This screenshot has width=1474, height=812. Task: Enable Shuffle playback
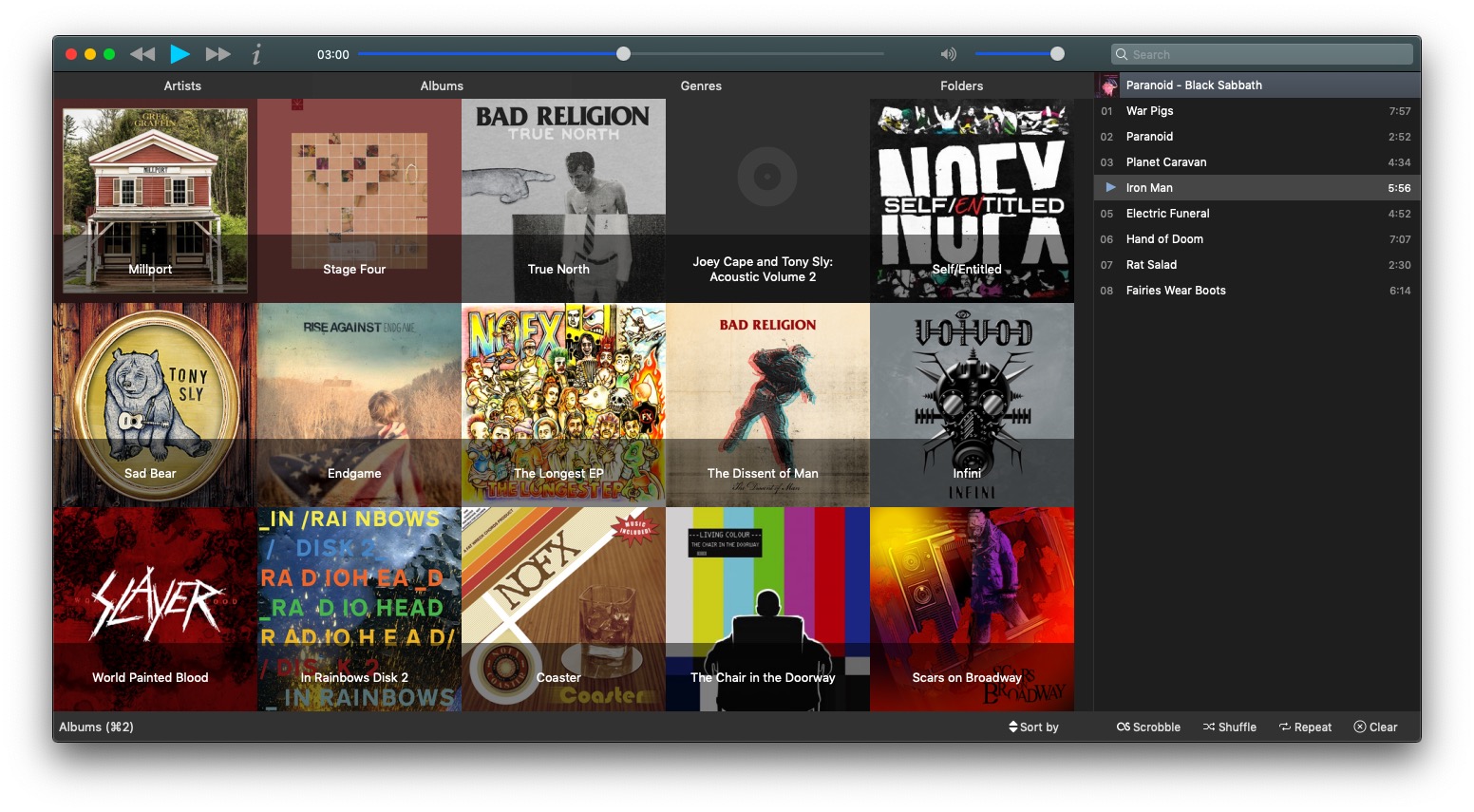coord(1229,727)
